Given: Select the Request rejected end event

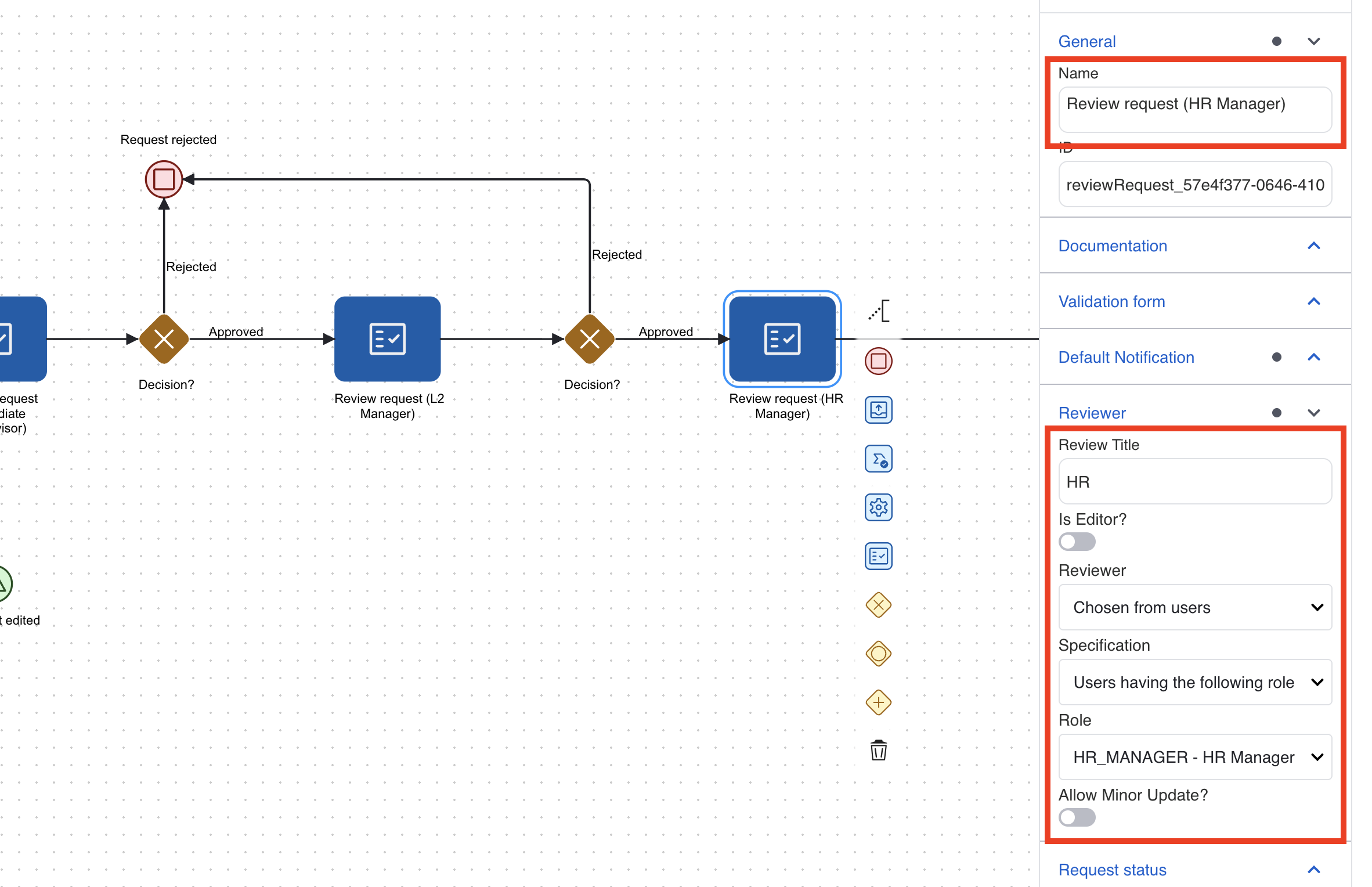Looking at the screenshot, I should point(164,179).
